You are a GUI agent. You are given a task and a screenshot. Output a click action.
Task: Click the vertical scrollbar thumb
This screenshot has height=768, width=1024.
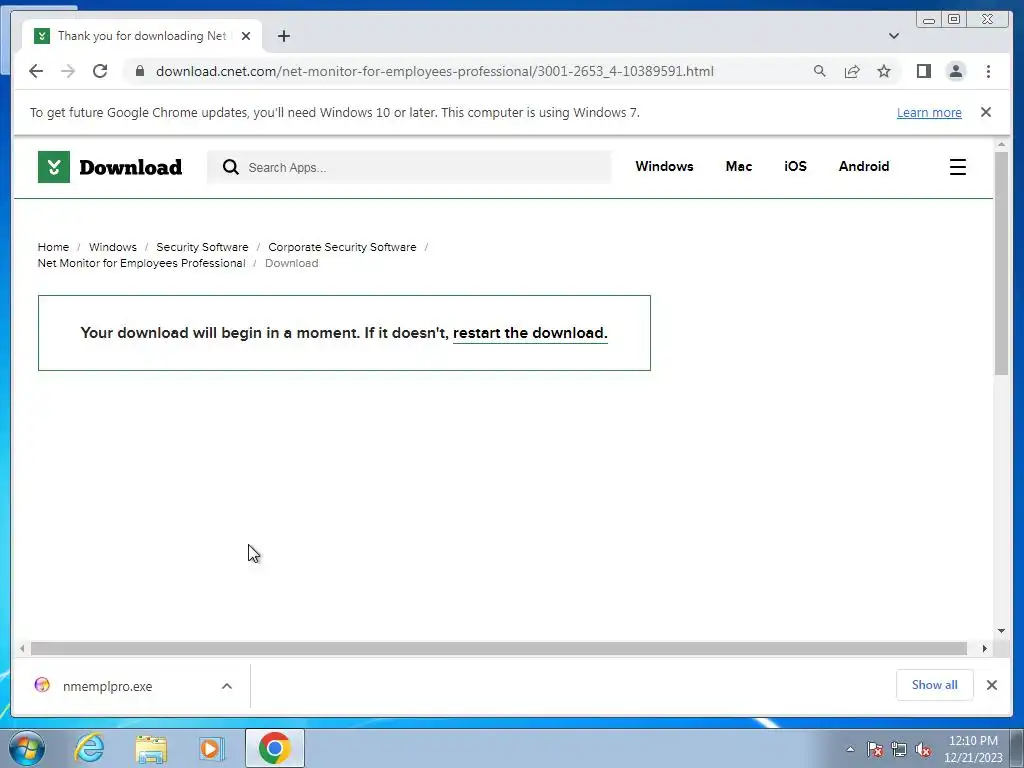pyautogui.click(x=1001, y=263)
